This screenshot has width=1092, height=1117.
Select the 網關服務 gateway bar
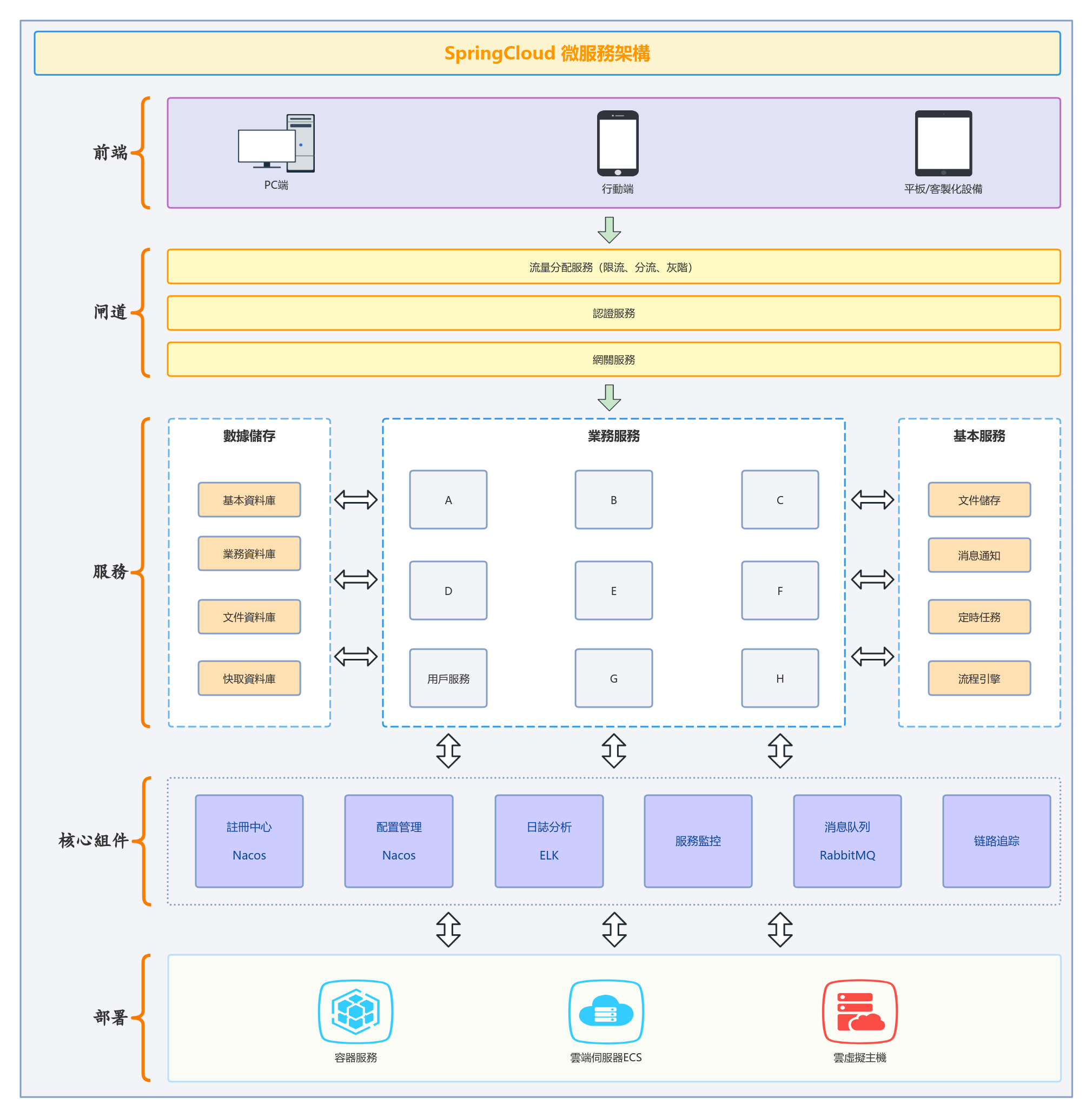point(614,360)
